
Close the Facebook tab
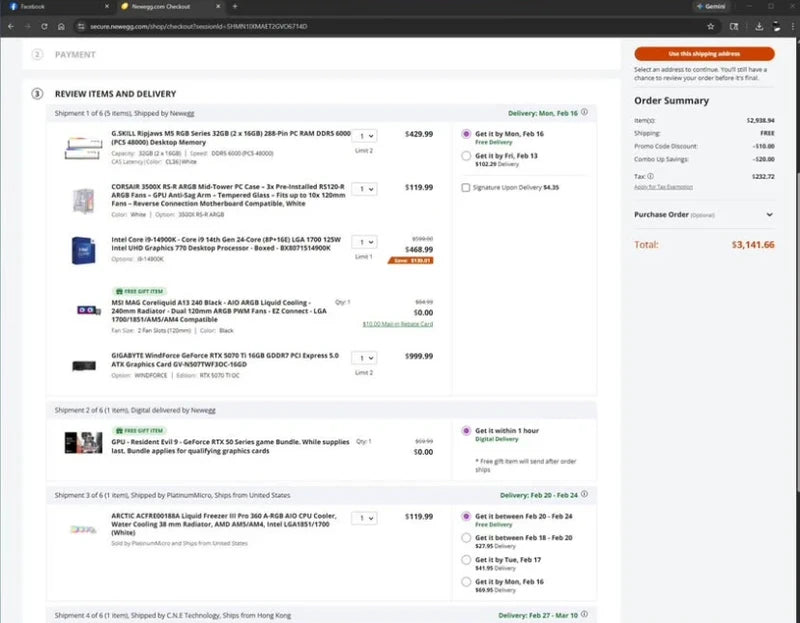pyautogui.click(x=107, y=7)
